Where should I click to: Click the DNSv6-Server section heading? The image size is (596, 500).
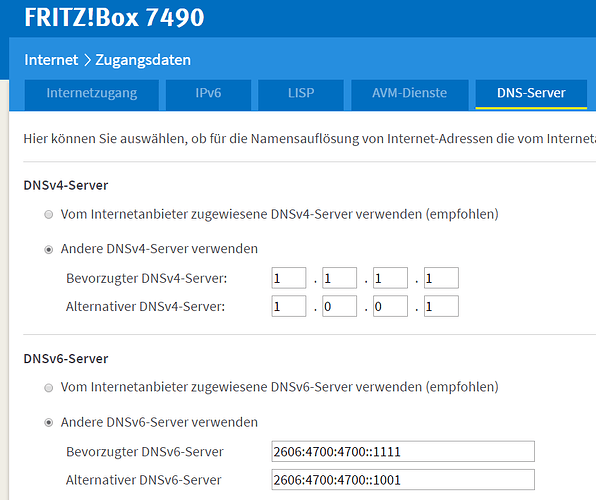pos(66,359)
